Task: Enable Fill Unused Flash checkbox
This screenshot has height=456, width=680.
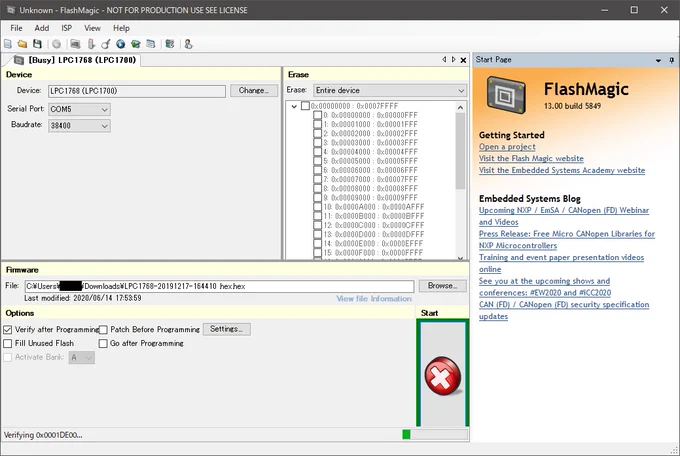Action: [7, 344]
